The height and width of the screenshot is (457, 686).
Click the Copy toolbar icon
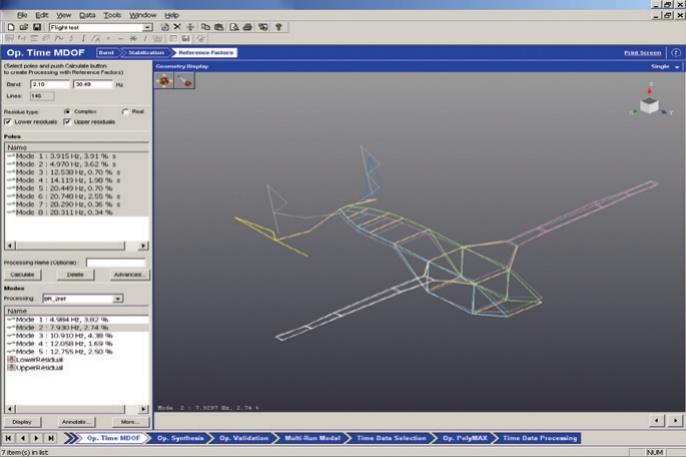pyautogui.click(x=205, y=27)
